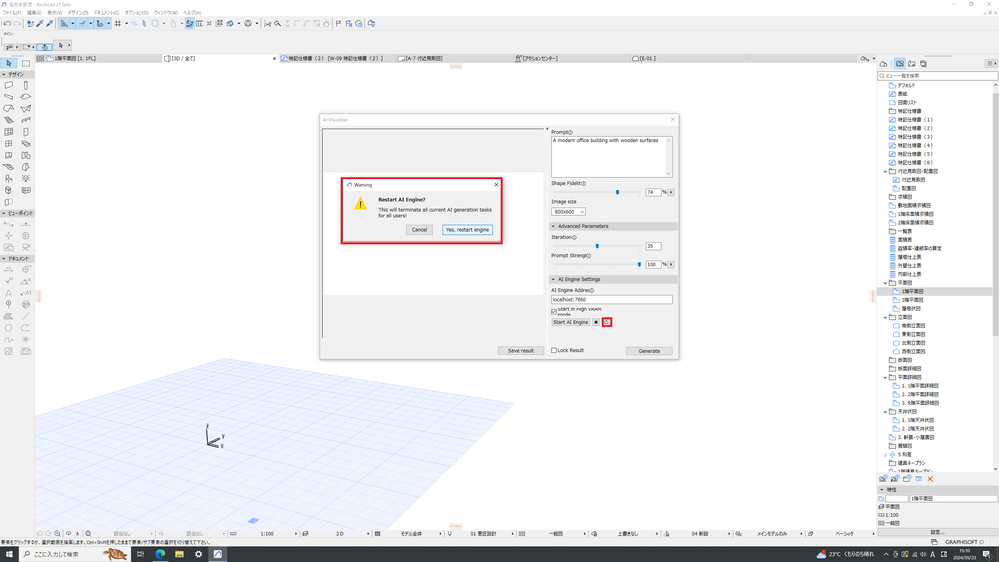Click the Shape Fidelity slider handle
This screenshot has height=562, width=999.
click(617, 192)
